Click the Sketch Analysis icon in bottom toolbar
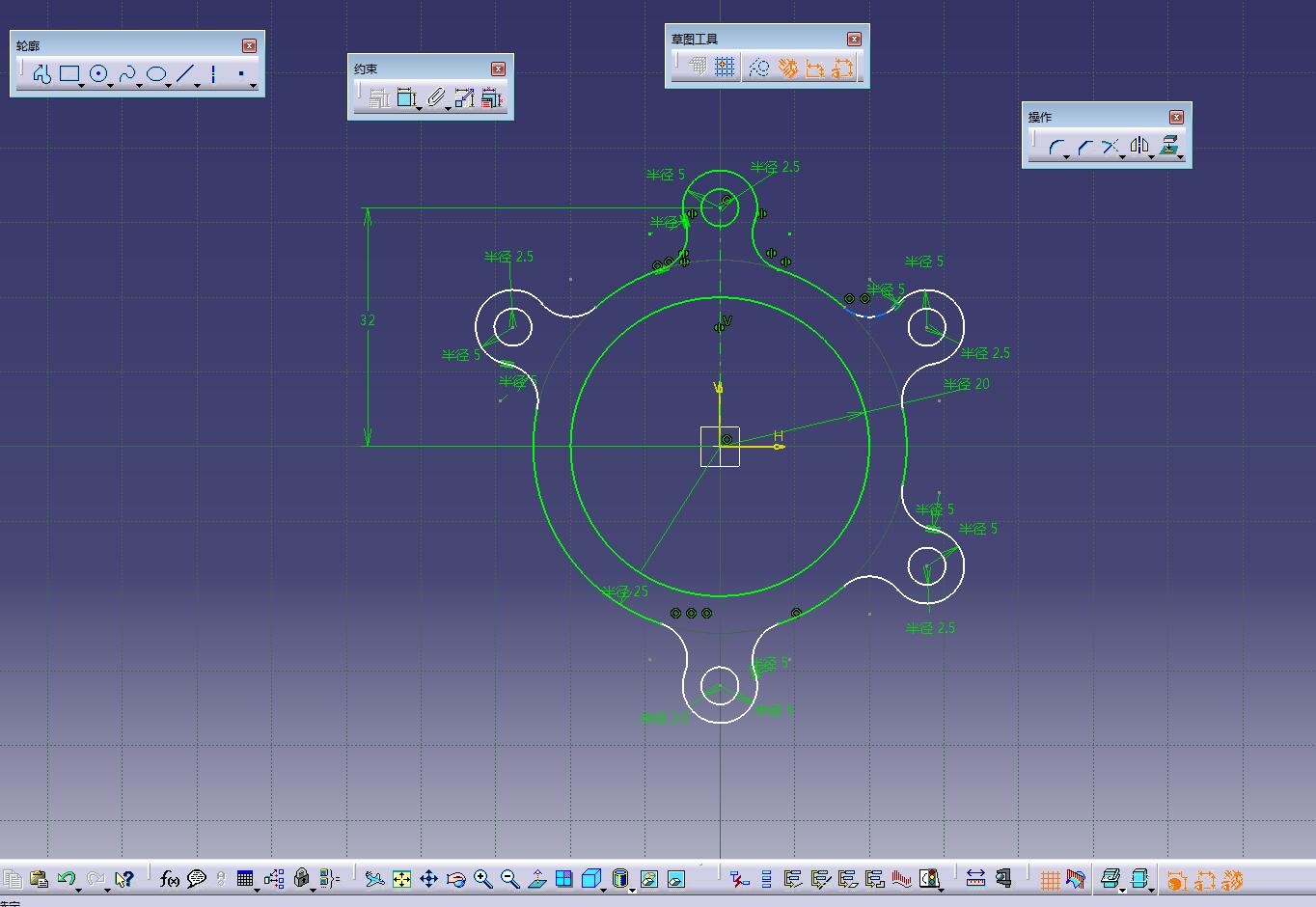This screenshot has height=907, width=1316. pos(929,879)
